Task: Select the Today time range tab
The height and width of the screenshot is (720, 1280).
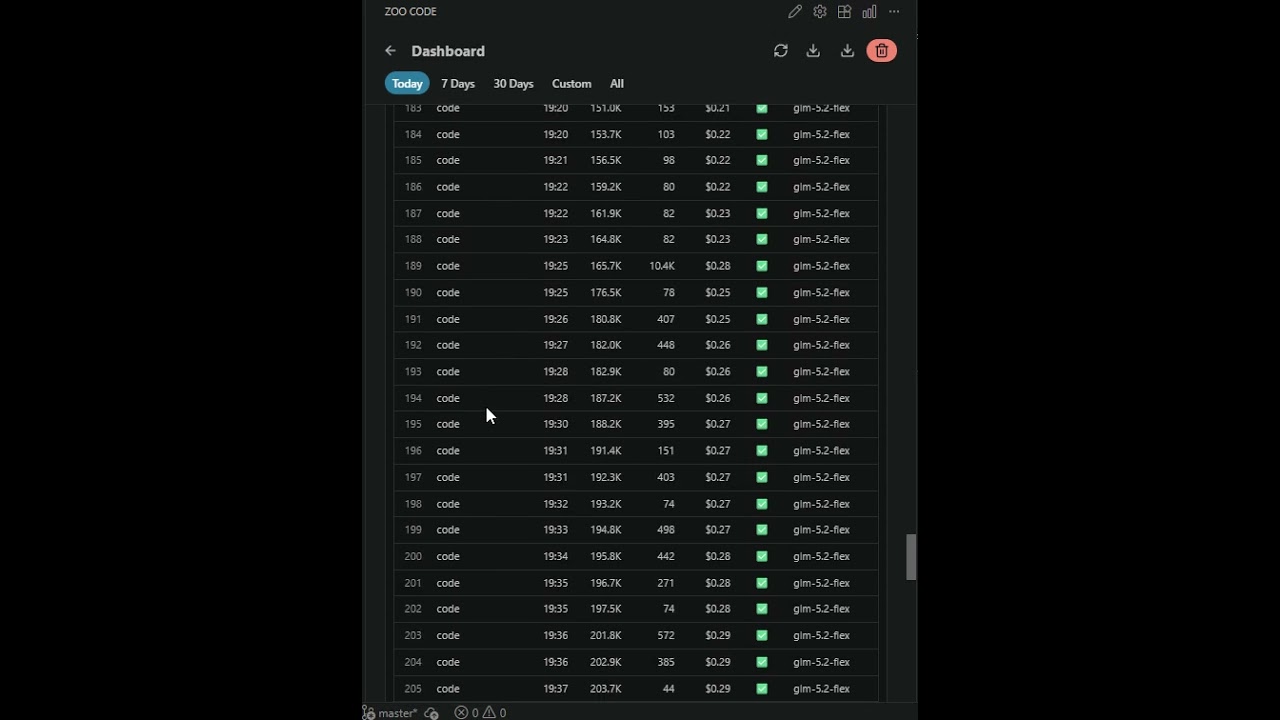Action: pyautogui.click(x=407, y=84)
